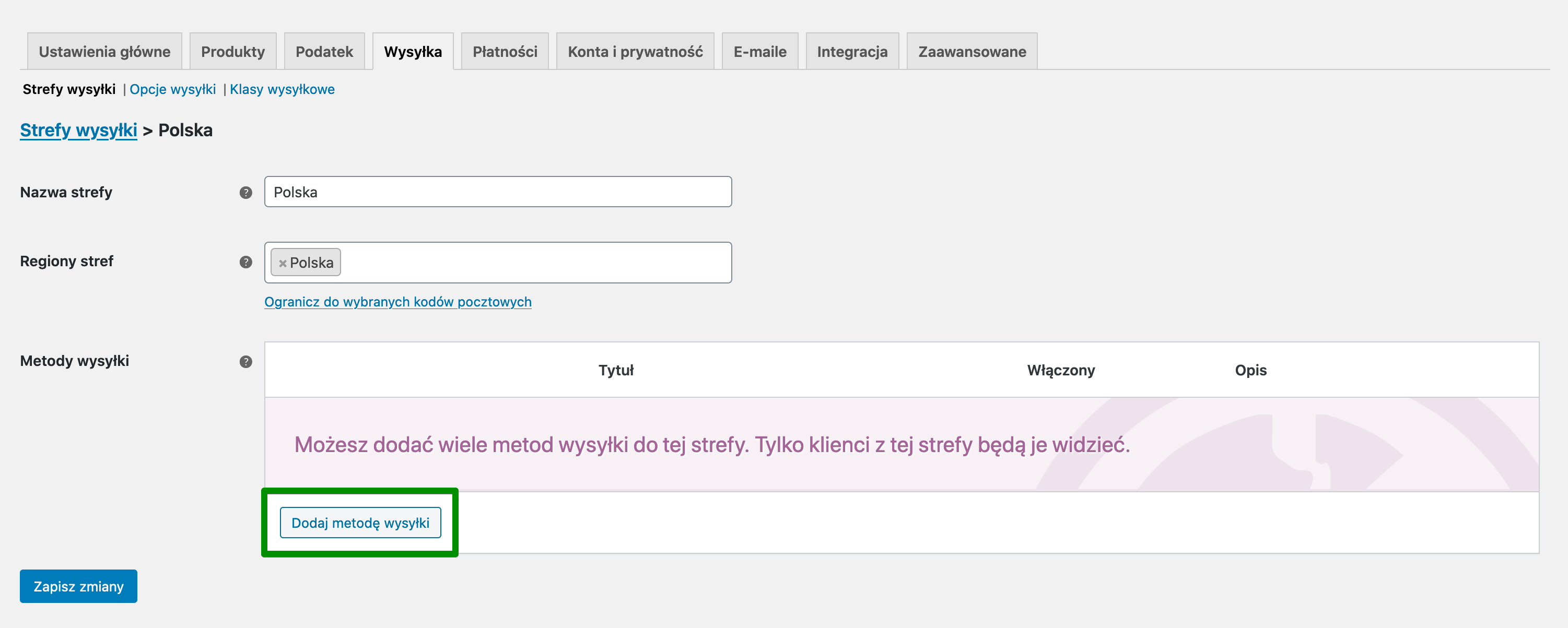Show help icon next to Regiony stref
The image size is (1568, 628).
[245, 262]
